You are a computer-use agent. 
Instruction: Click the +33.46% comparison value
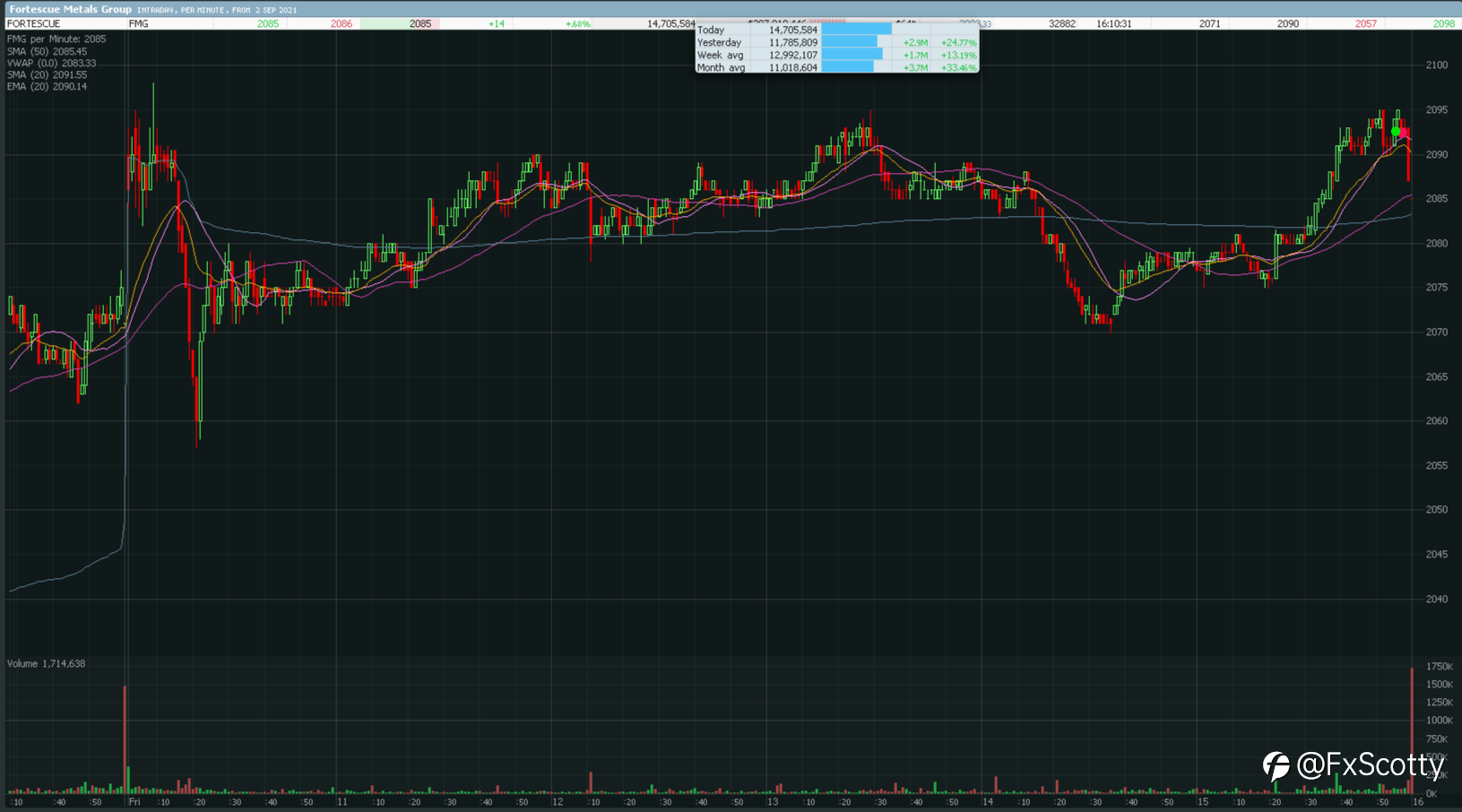pos(959,67)
